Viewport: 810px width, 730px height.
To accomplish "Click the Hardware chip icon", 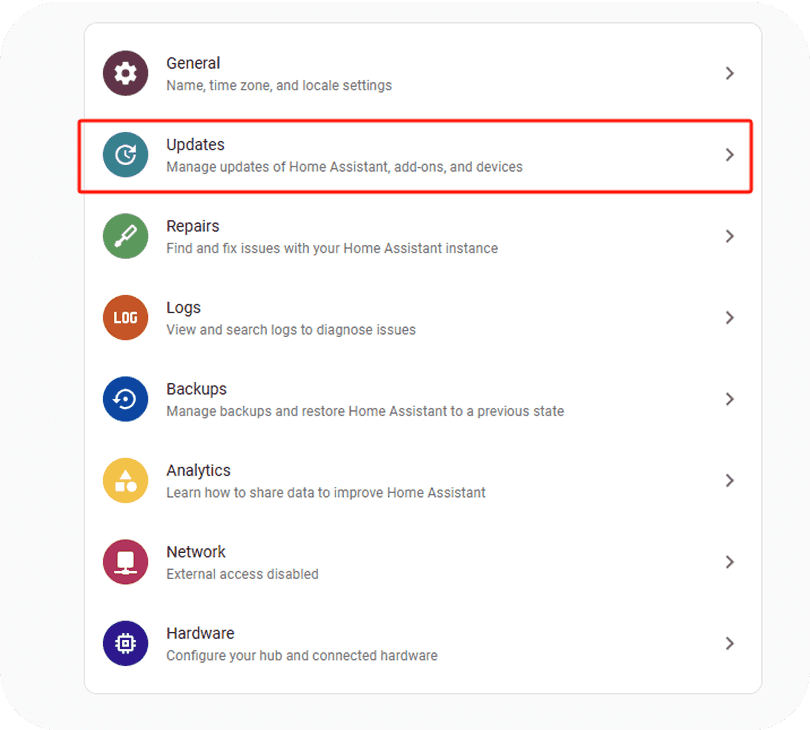I will [x=125, y=643].
